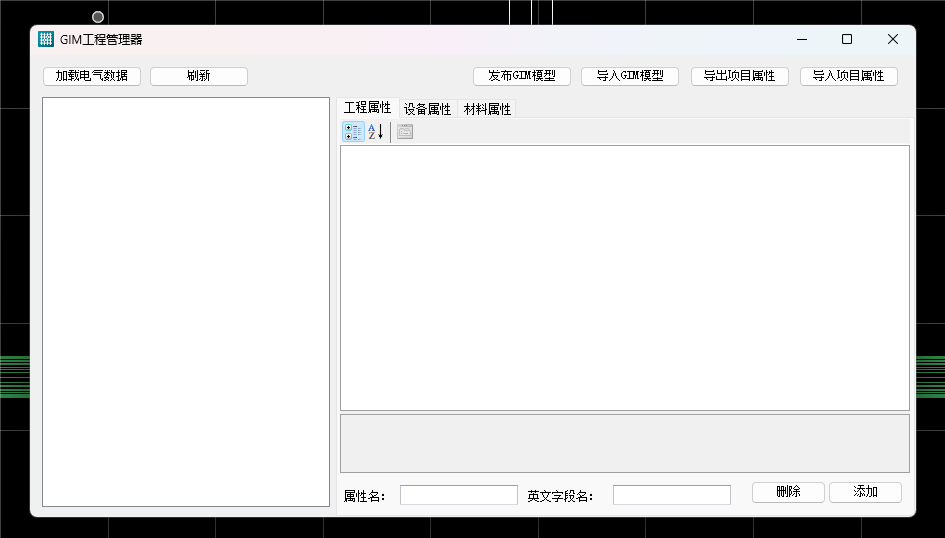Switch to 工程属性 tab
The height and width of the screenshot is (538, 945).
(x=368, y=108)
